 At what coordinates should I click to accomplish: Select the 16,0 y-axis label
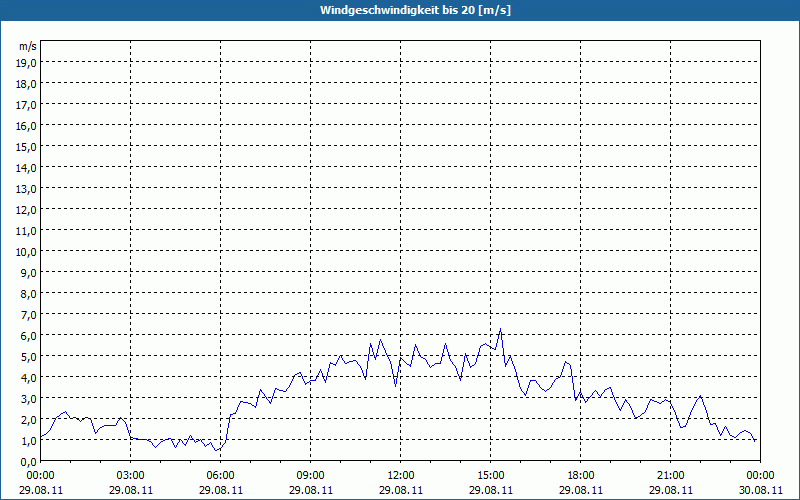(27, 126)
